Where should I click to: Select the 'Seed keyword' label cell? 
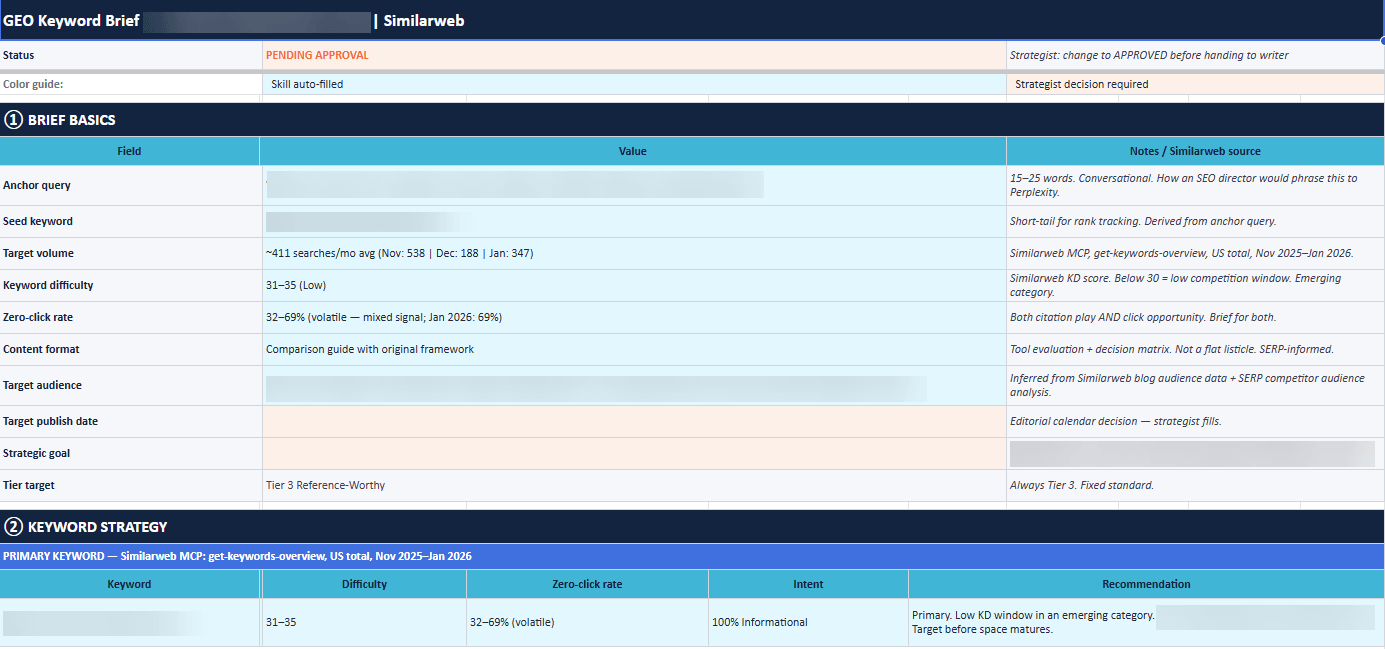(x=130, y=221)
